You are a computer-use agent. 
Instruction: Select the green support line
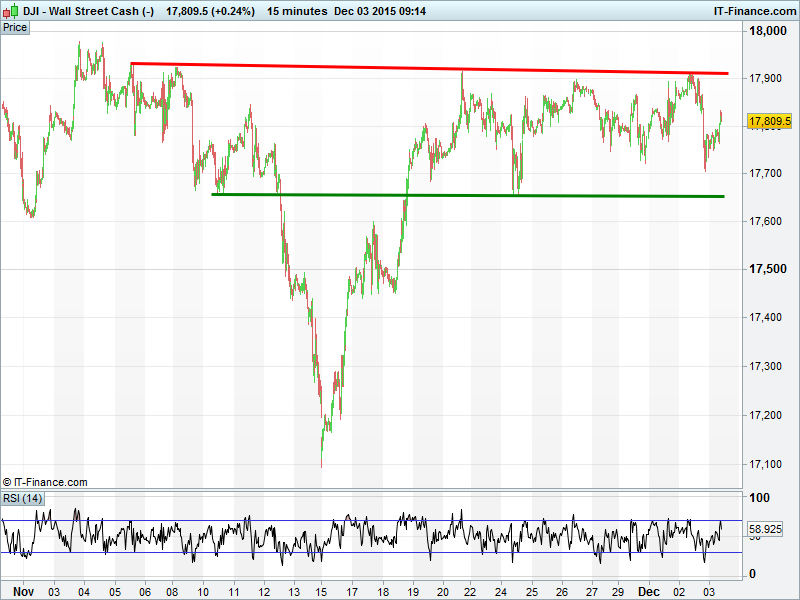(468, 195)
